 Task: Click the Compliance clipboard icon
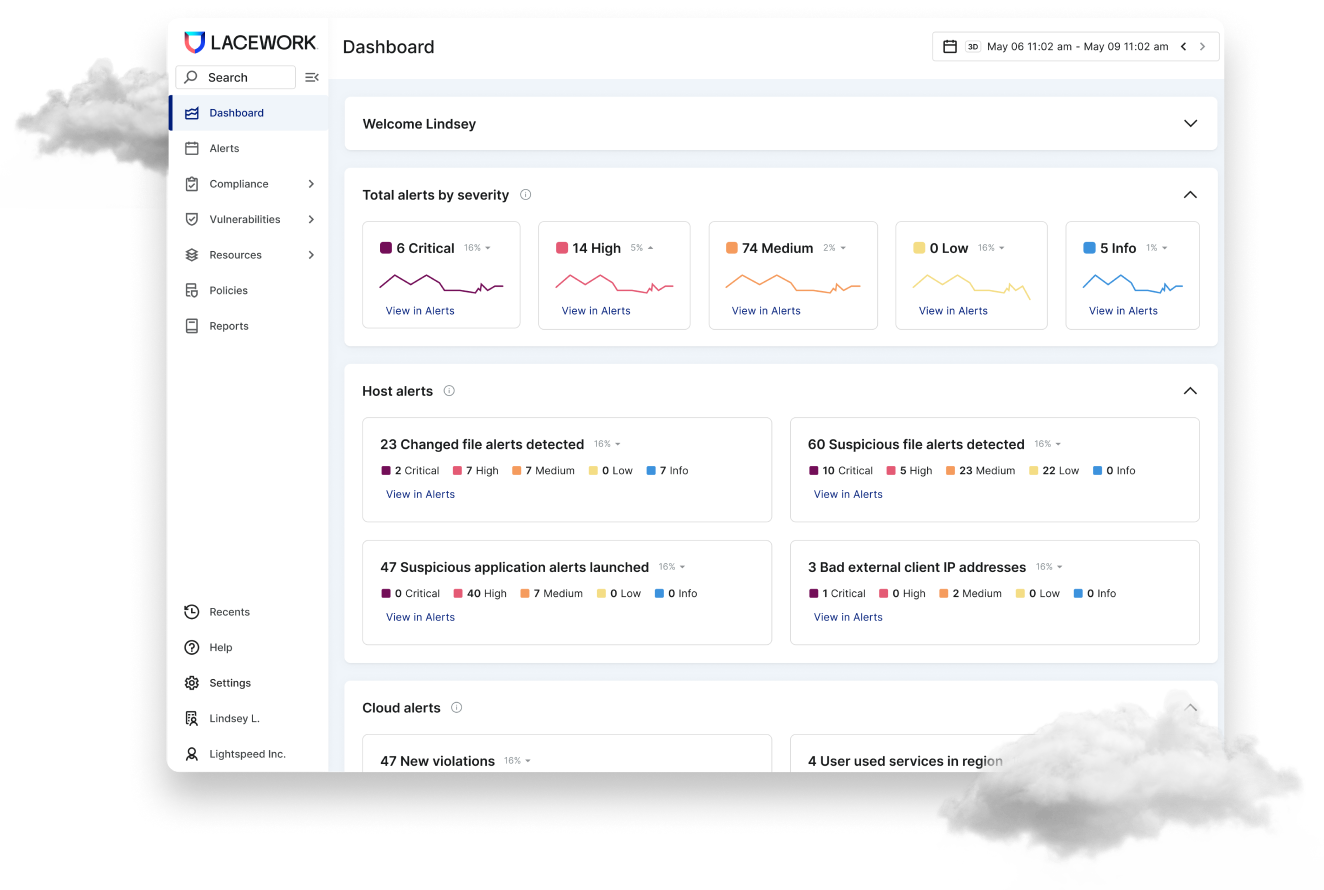coord(192,184)
